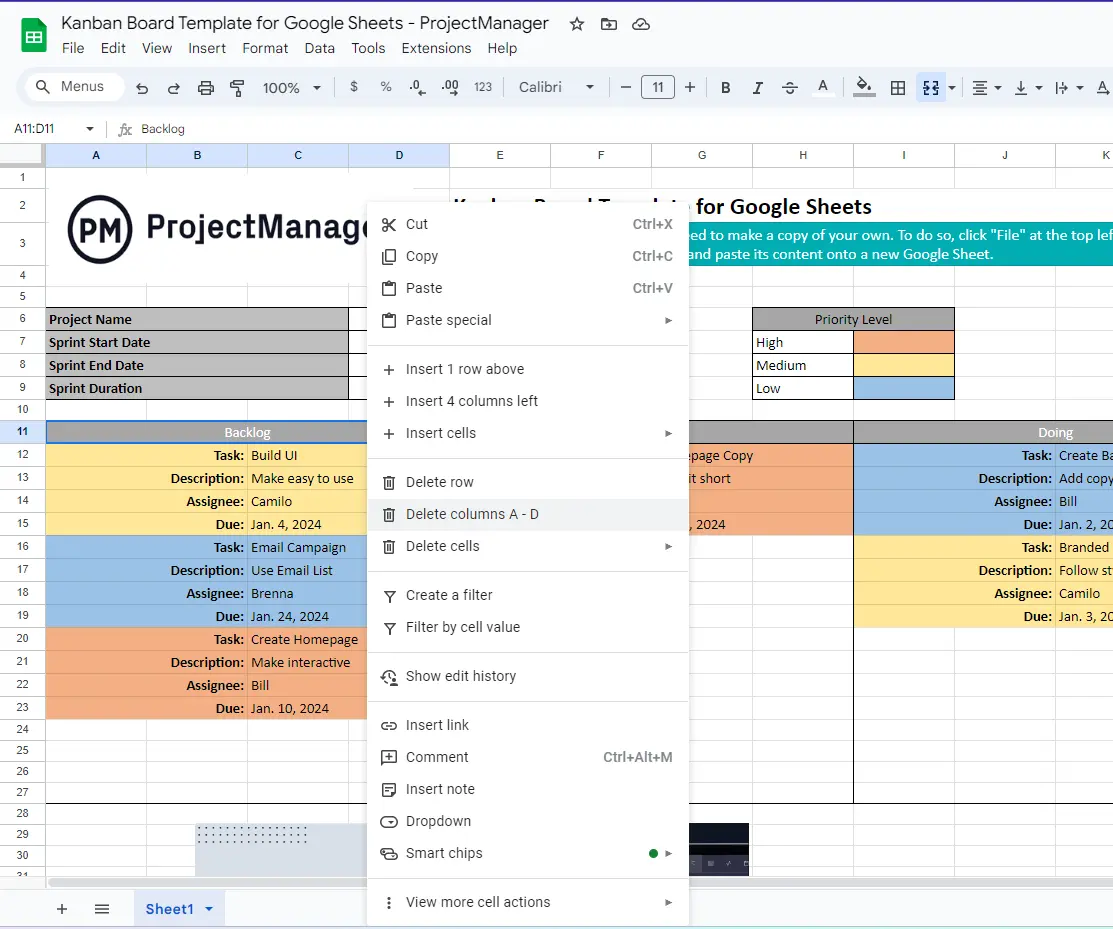Click the High priority color cell
This screenshot has height=929, width=1113.
tap(904, 342)
